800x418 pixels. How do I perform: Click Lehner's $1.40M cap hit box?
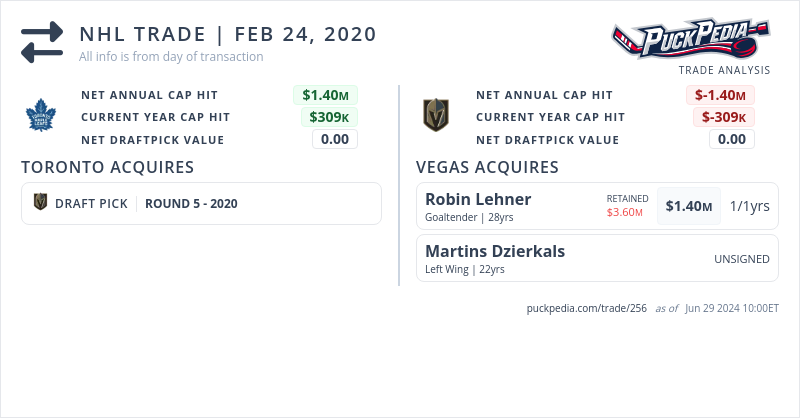[689, 206]
